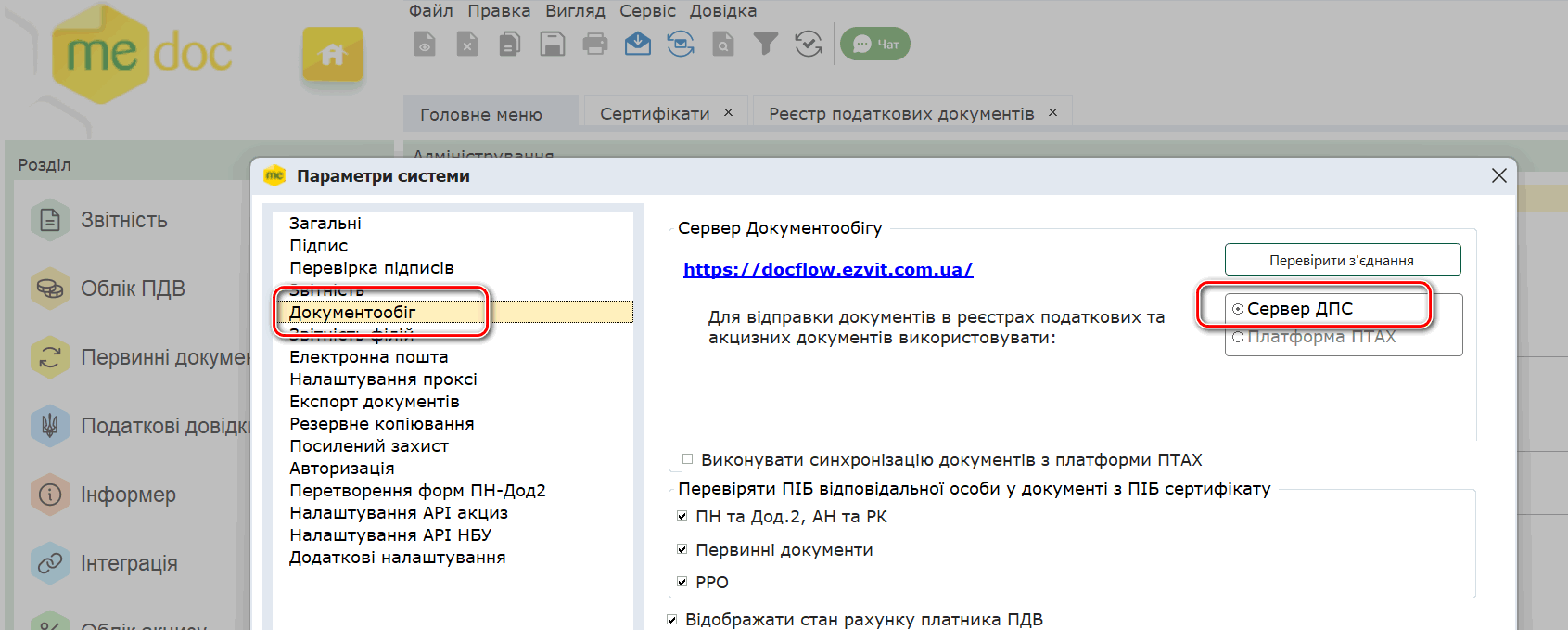Image resolution: width=1568 pixels, height=630 pixels.
Task: Click the mail sync toolbar icon
Action: (x=681, y=44)
